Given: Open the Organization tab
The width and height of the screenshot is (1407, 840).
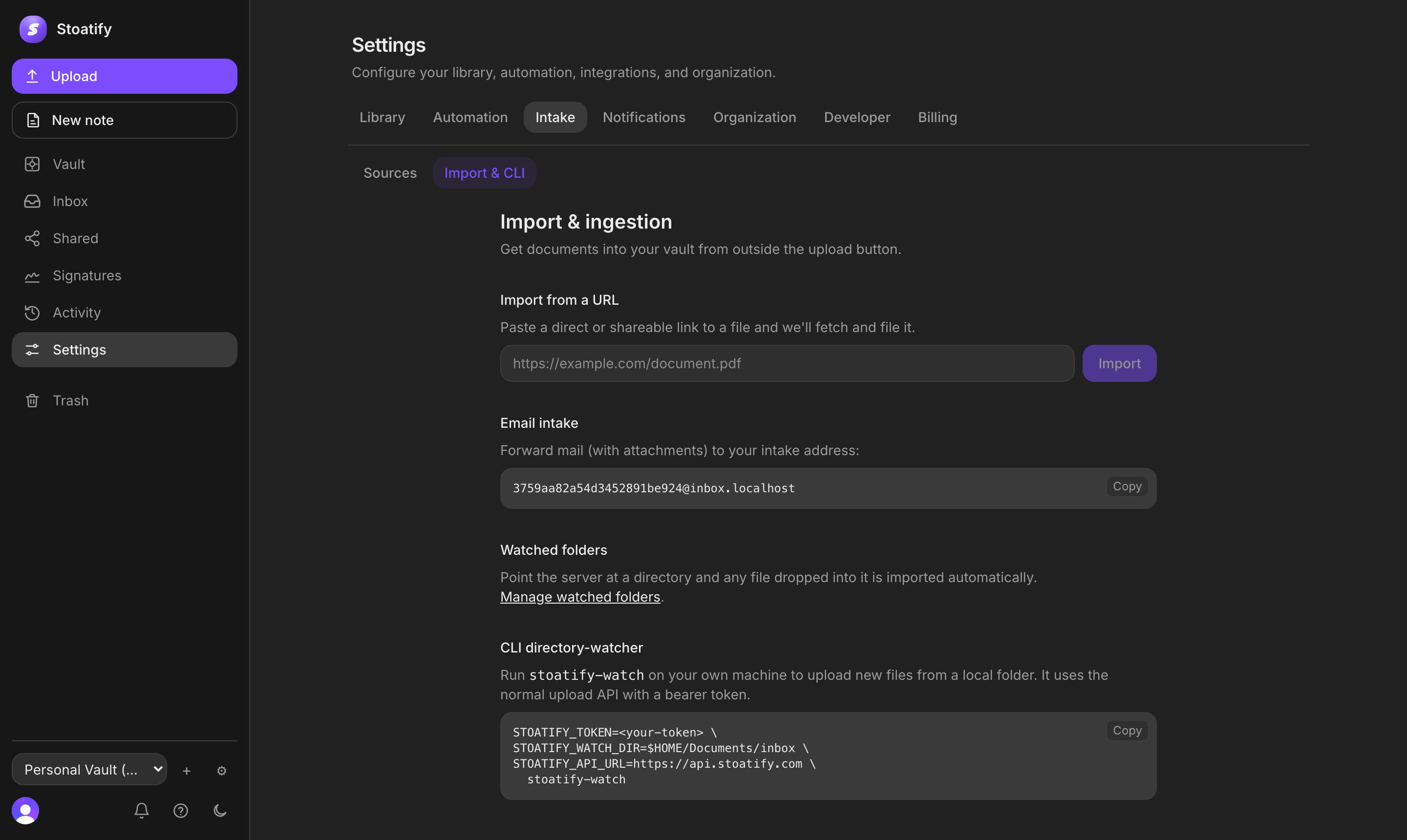Looking at the screenshot, I should (x=755, y=117).
